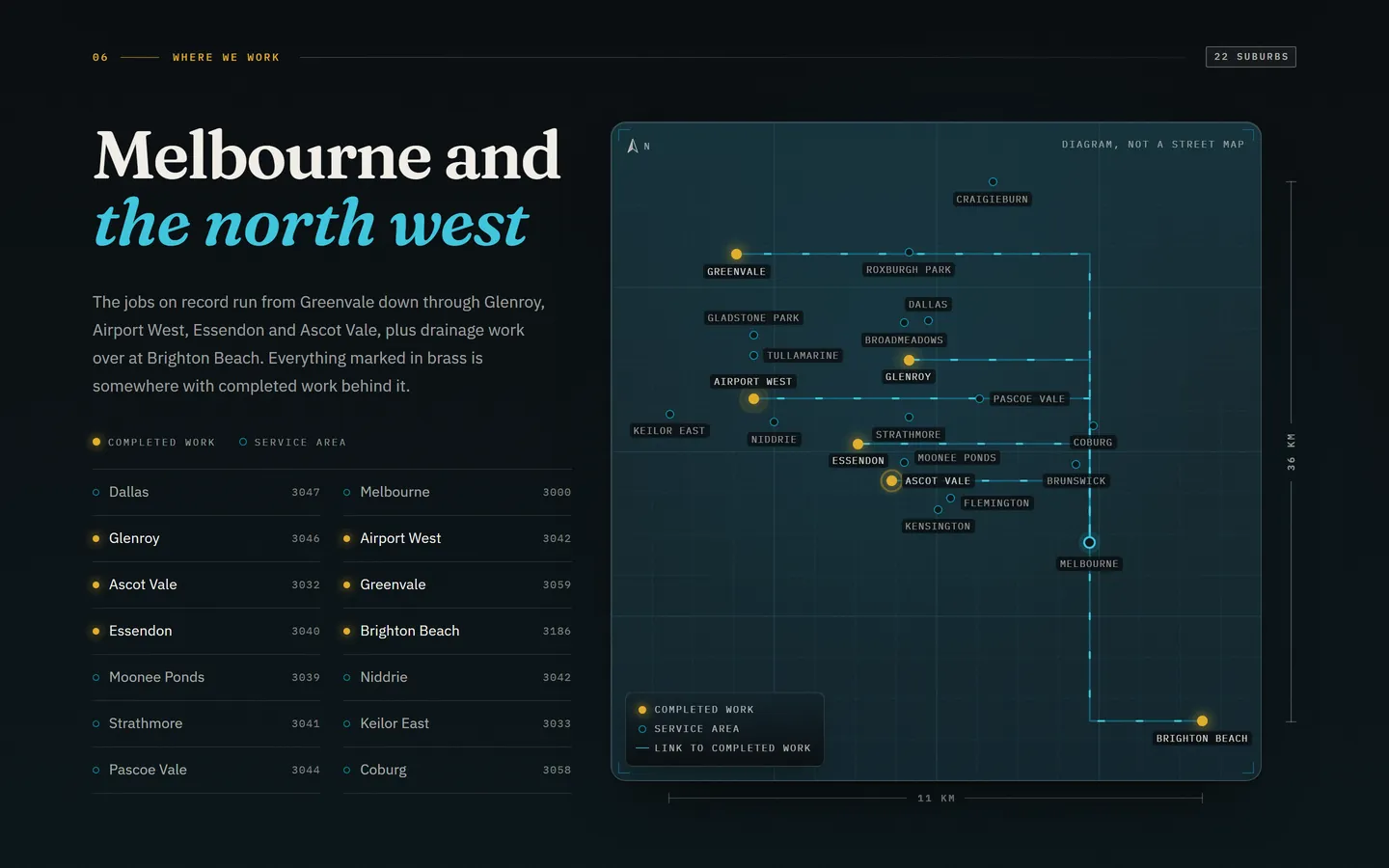
Task: Select Moonee Ponds in the list
Action: tap(206, 677)
